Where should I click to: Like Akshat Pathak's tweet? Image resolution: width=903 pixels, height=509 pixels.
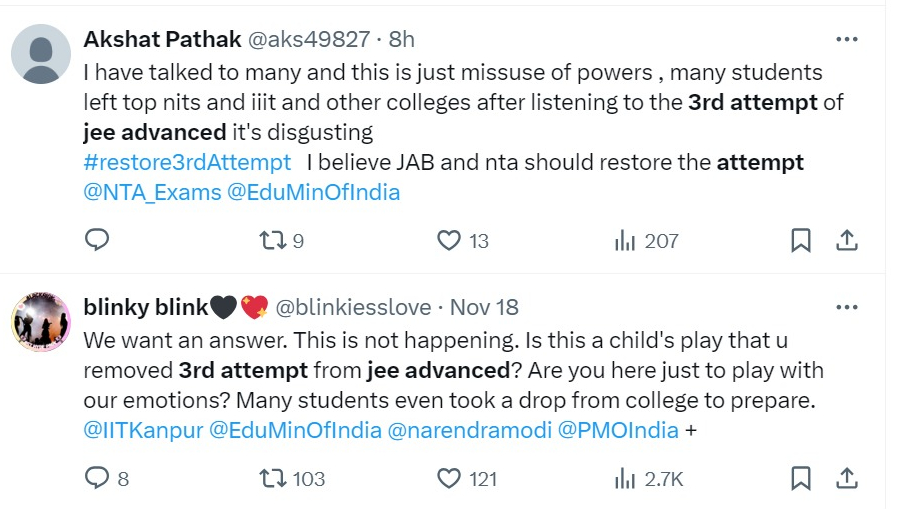450,240
